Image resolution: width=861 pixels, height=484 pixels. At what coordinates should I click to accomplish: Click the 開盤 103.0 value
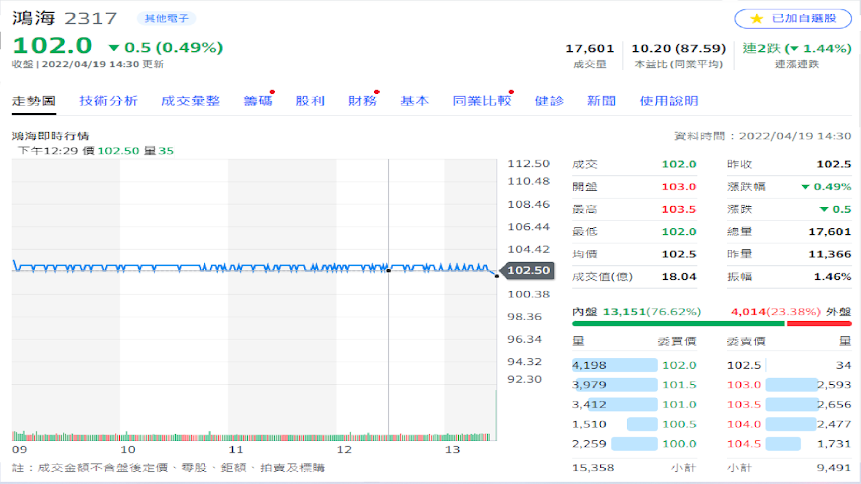[x=679, y=187]
